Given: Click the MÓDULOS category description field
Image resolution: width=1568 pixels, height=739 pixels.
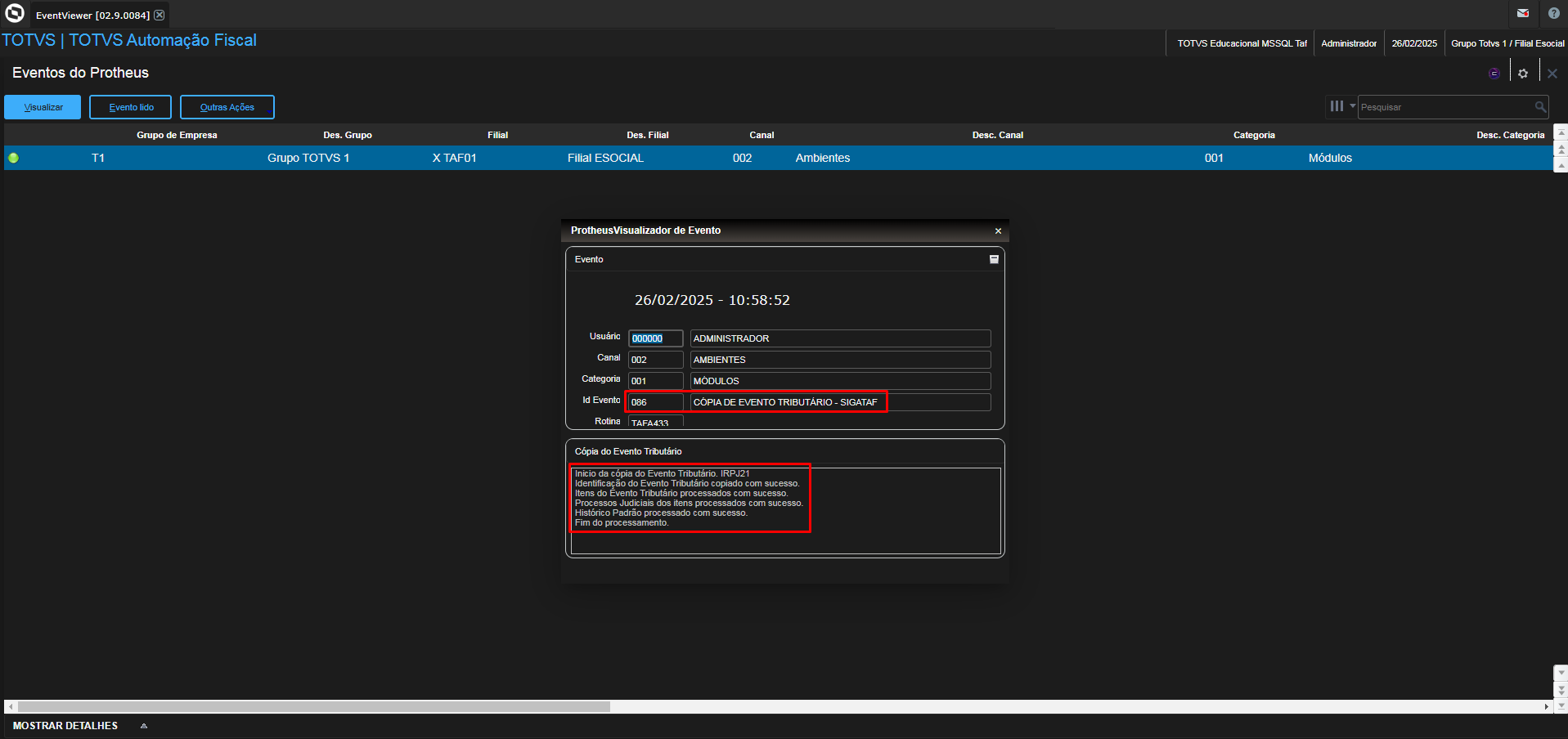Looking at the screenshot, I should [x=840, y=381].
